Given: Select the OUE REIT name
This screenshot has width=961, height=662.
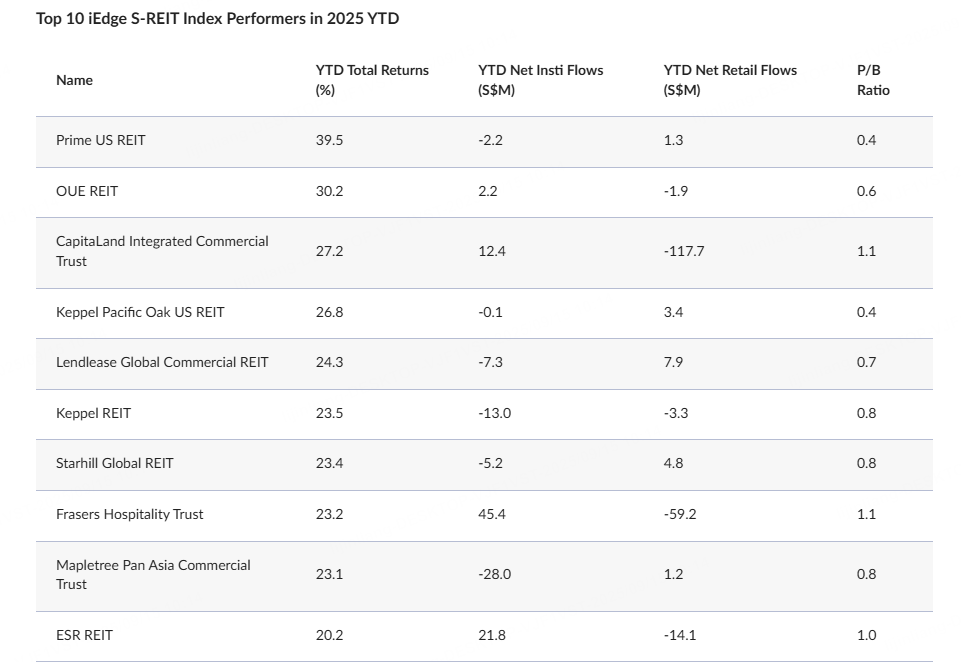Looking at the screenshot, I should point(87,191).
